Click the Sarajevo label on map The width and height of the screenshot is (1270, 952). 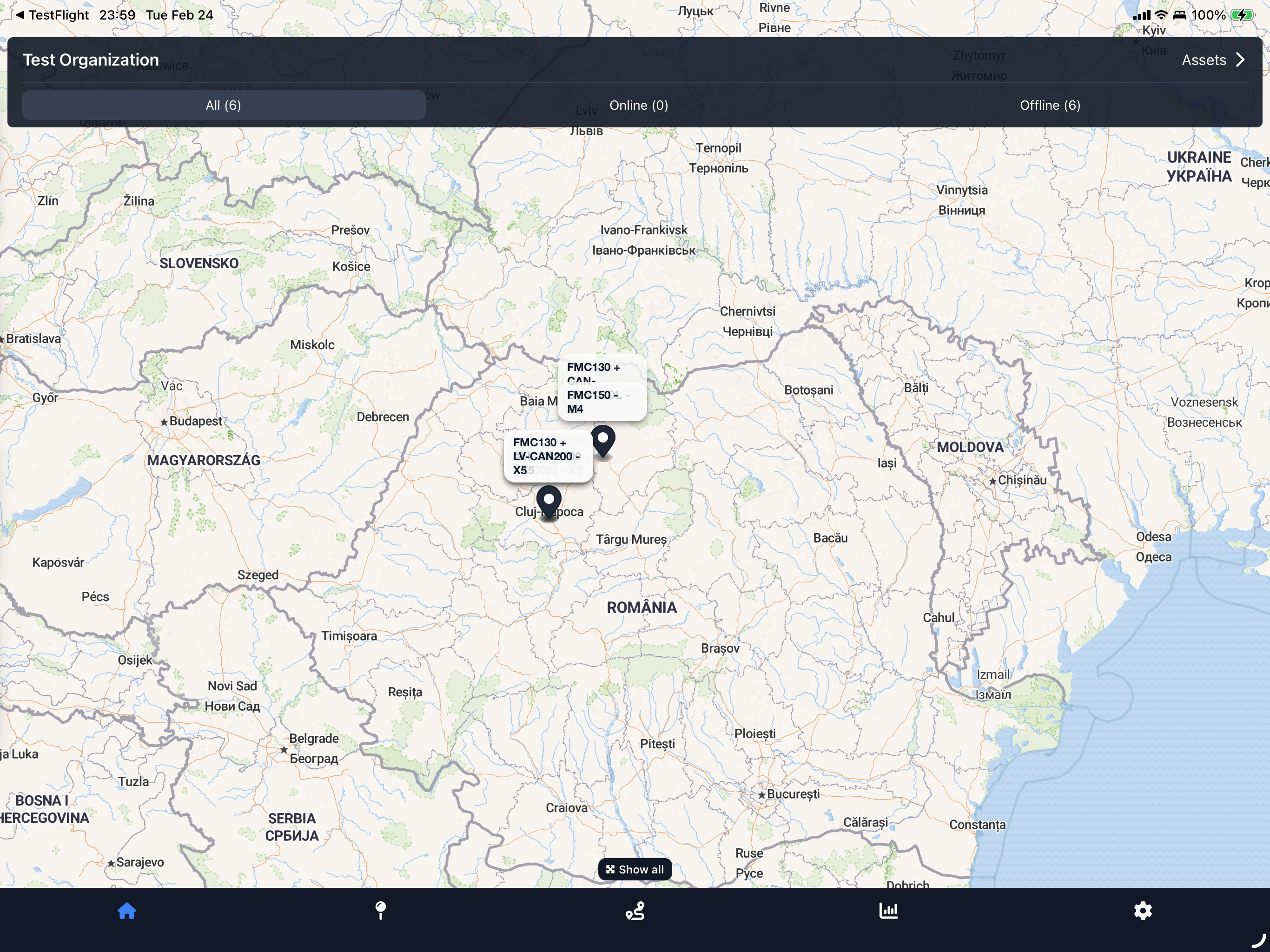click(x=140, y=862)
